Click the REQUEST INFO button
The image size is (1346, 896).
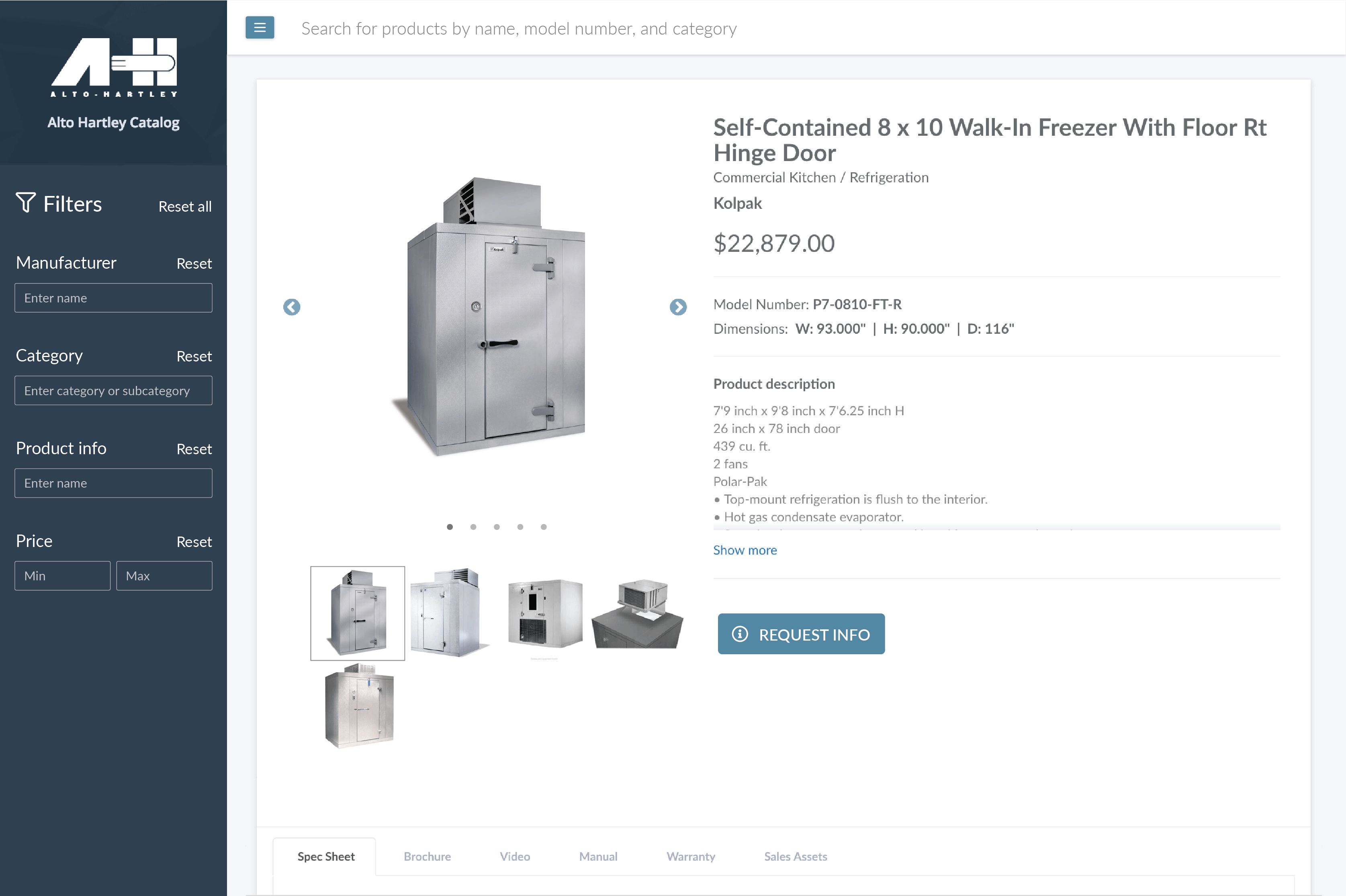click(x=801, y=634)
